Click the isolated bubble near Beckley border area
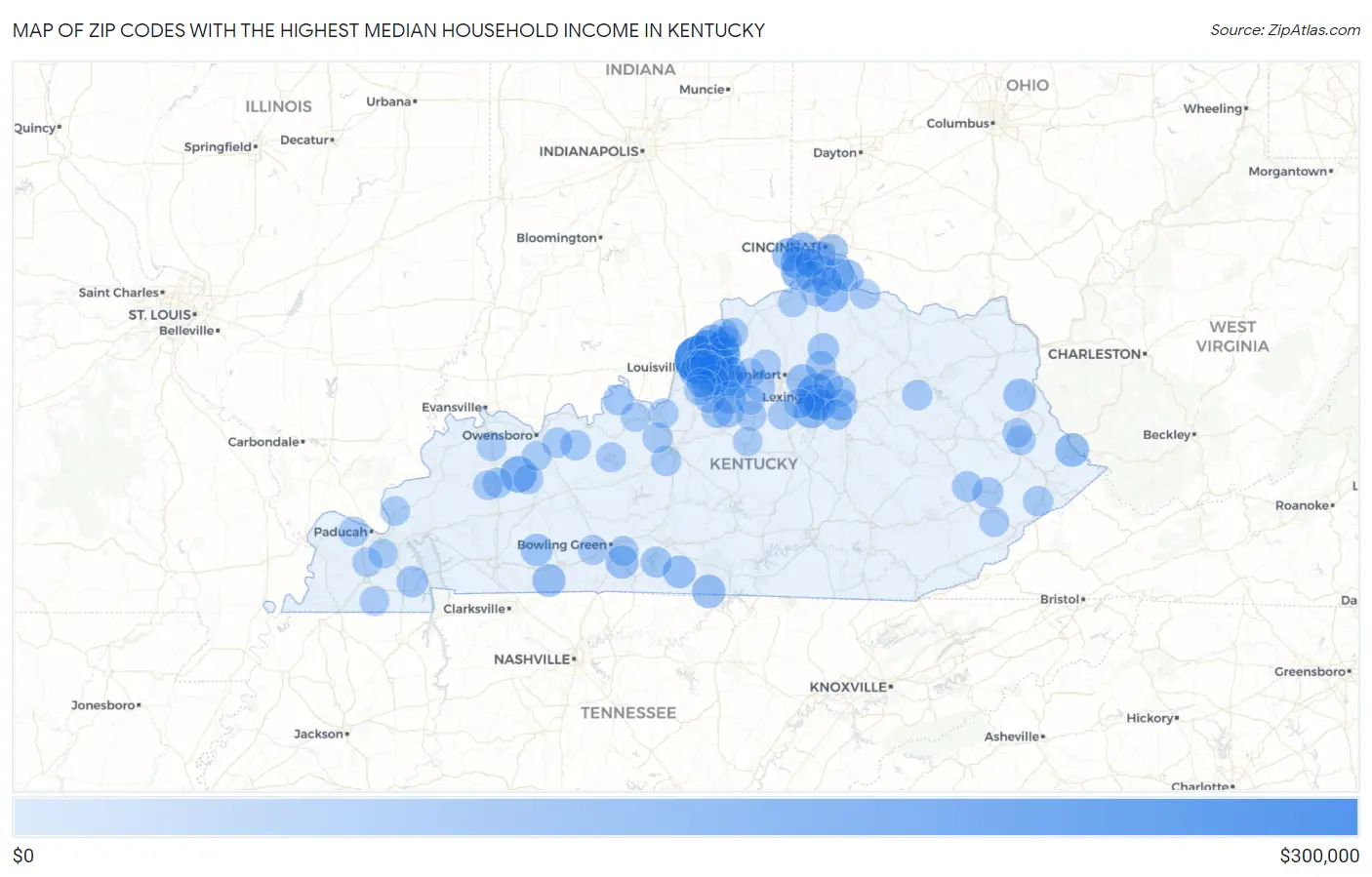Image resolution: width=1372 pixels, height=877 pixels. [x=1072, y=449]
